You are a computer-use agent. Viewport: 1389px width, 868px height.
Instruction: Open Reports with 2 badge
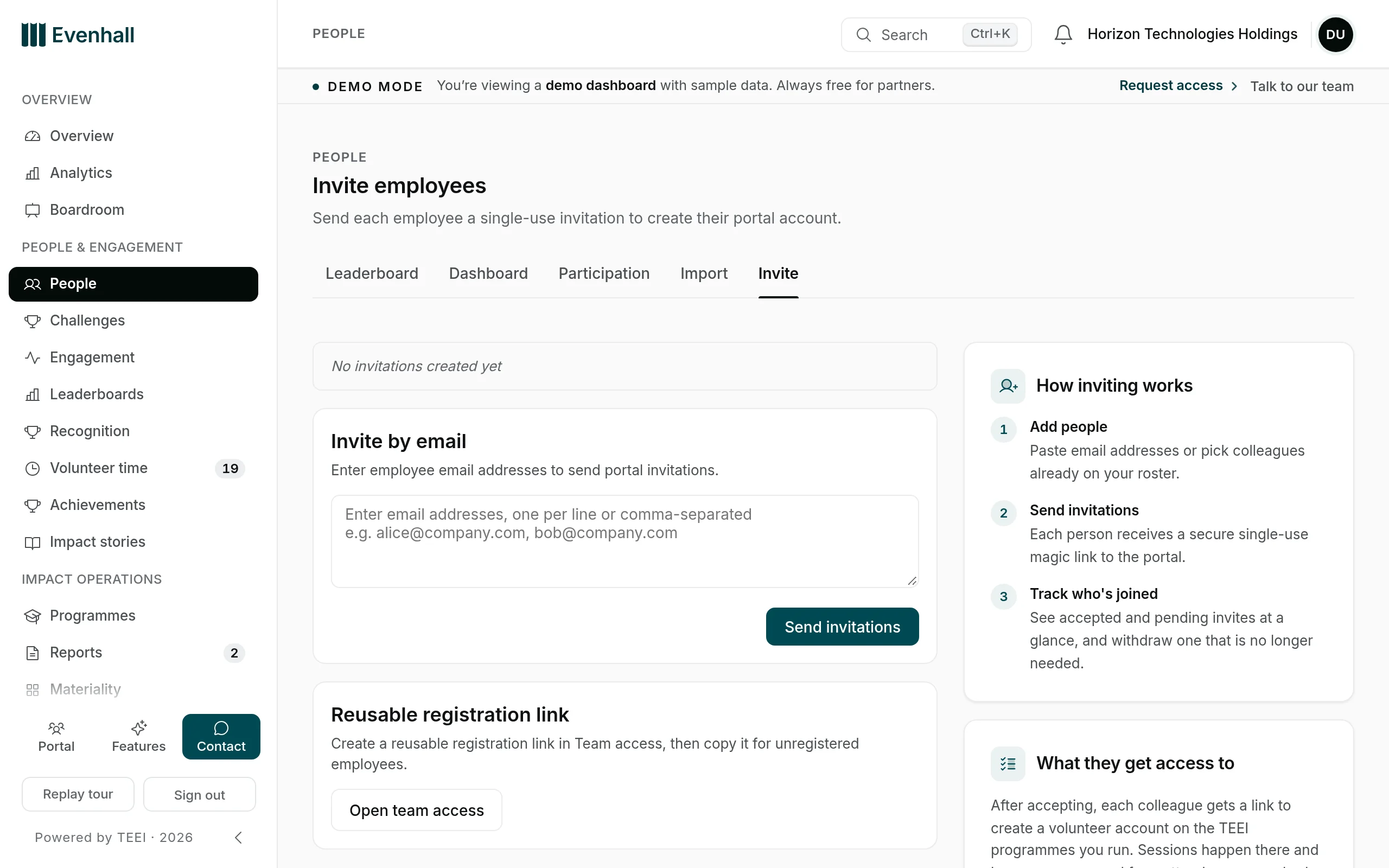click(133, 652)
